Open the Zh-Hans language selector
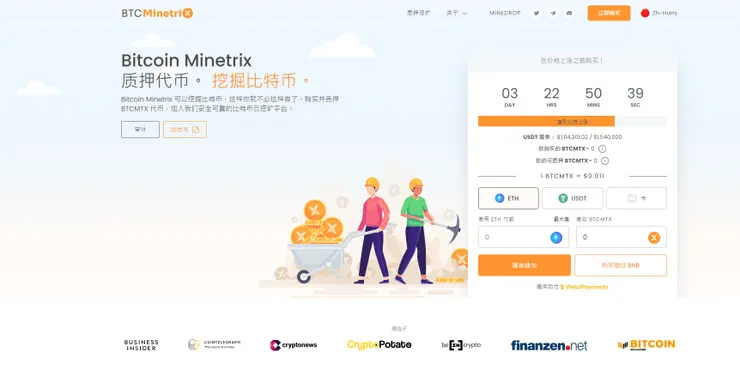Image resolution: width=740 pixels, height=375 pixels. (659, 13)
